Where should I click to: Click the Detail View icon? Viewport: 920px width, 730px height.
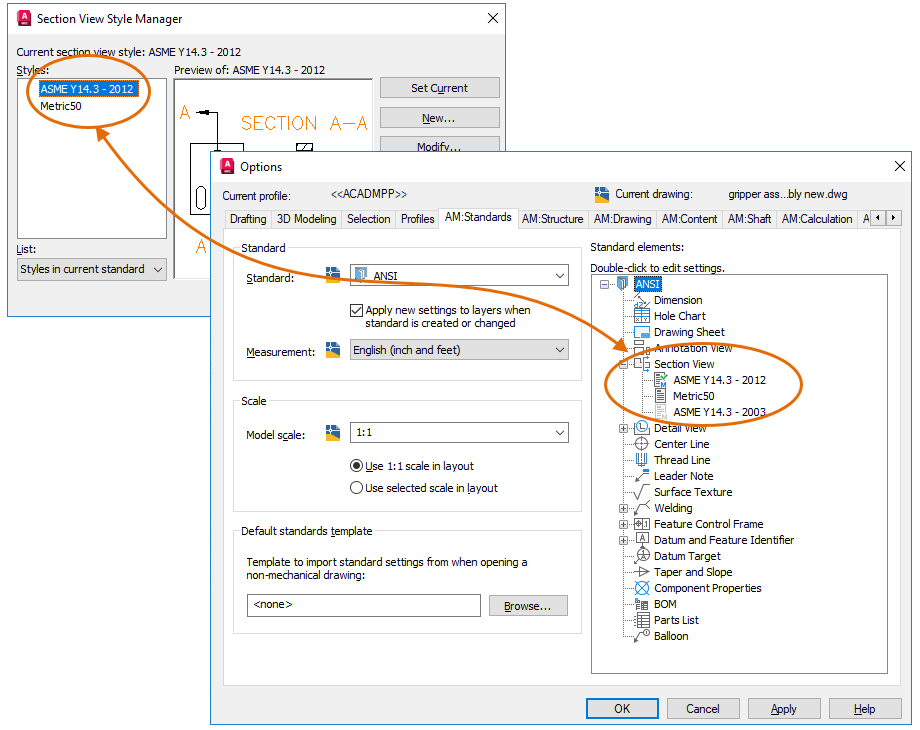tap(641, 428)
